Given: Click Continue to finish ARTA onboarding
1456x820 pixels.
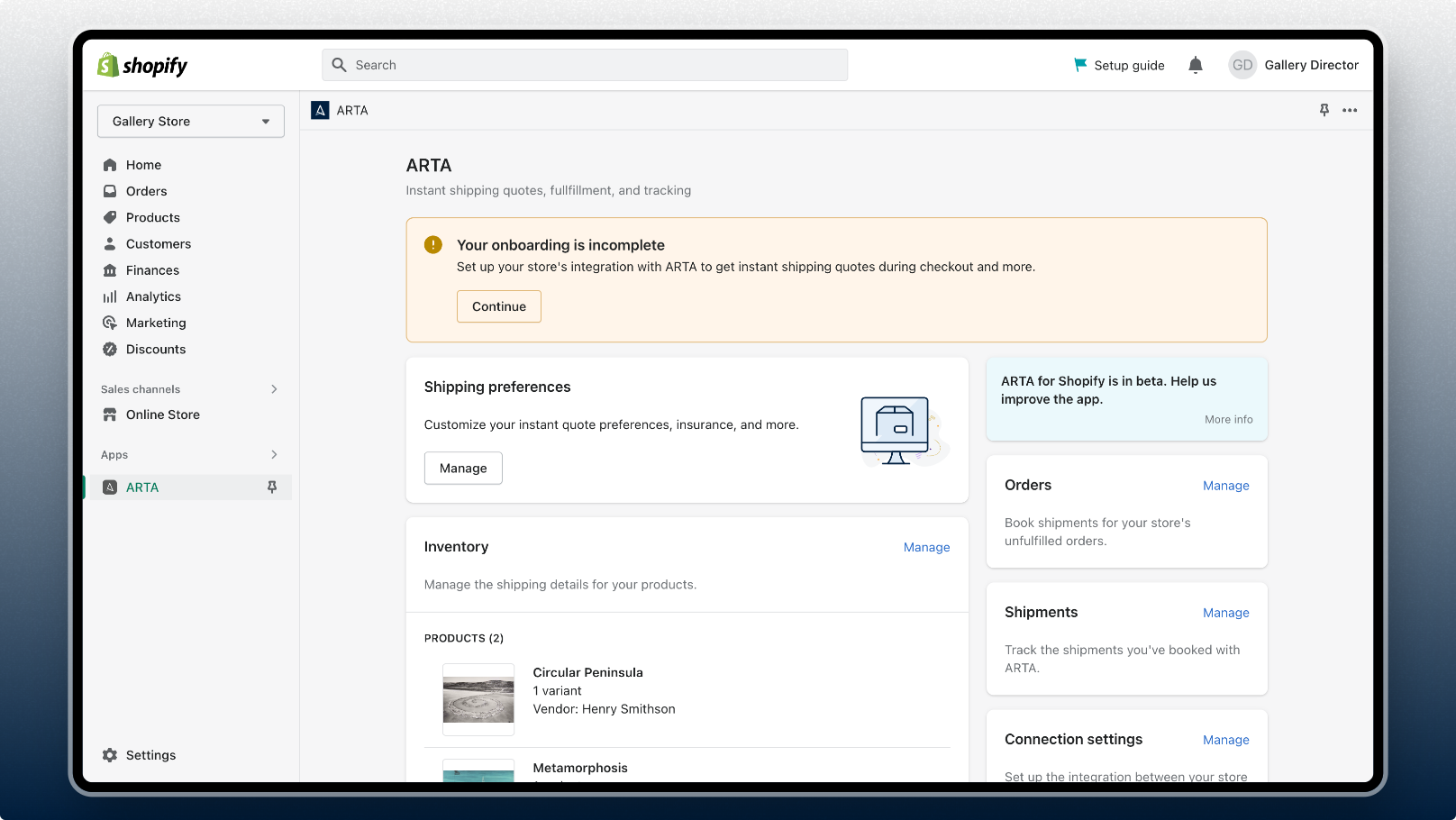Looking at the screenshot, I should 498,306.
